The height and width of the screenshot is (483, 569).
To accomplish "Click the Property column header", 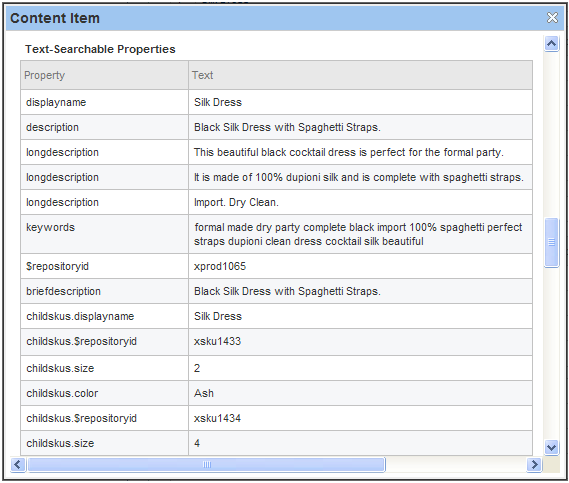I will tap(105, 75).
